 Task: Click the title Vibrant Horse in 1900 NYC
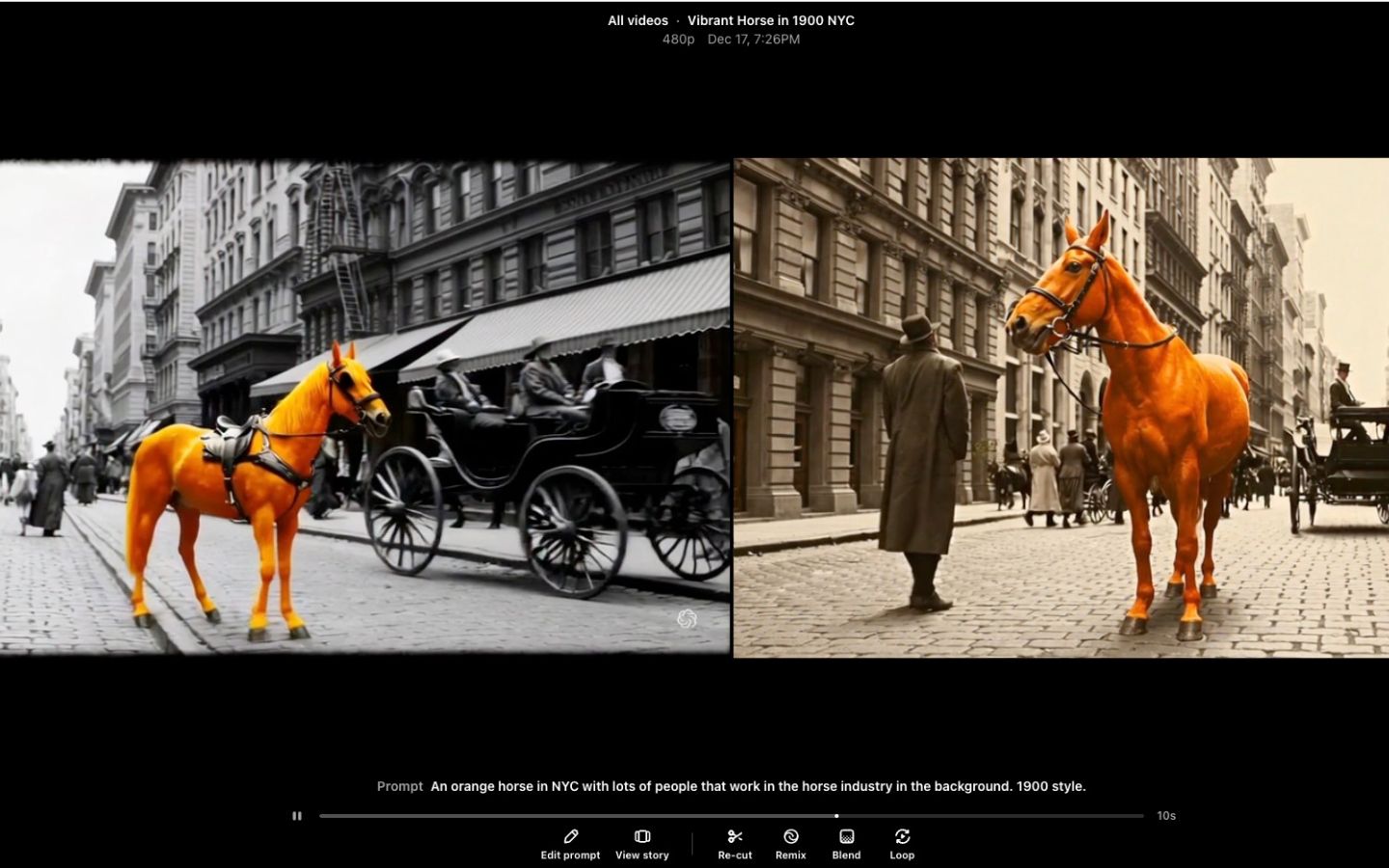tap(771, 20)
